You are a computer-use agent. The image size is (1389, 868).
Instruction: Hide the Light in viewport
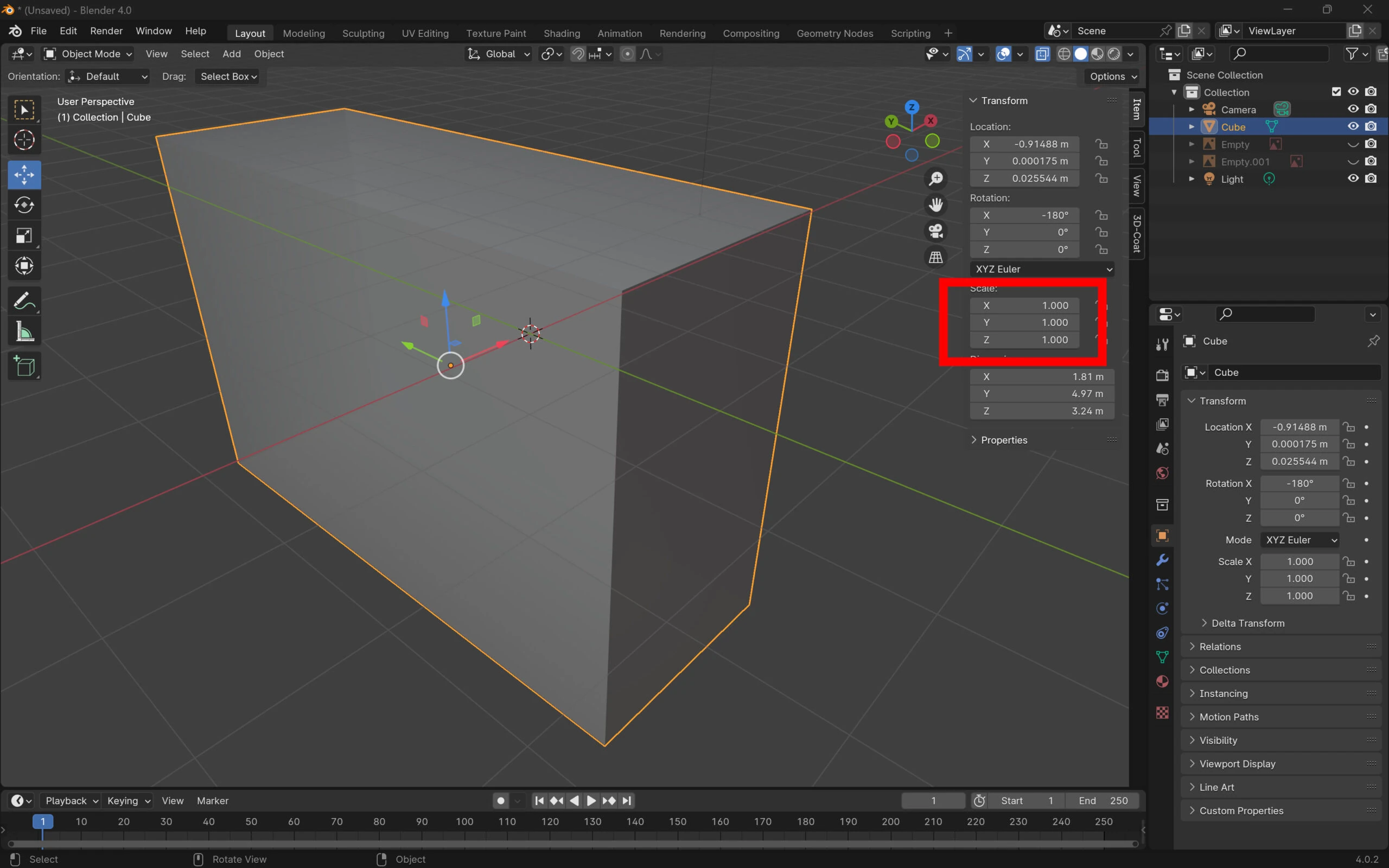pos(1353,178)
